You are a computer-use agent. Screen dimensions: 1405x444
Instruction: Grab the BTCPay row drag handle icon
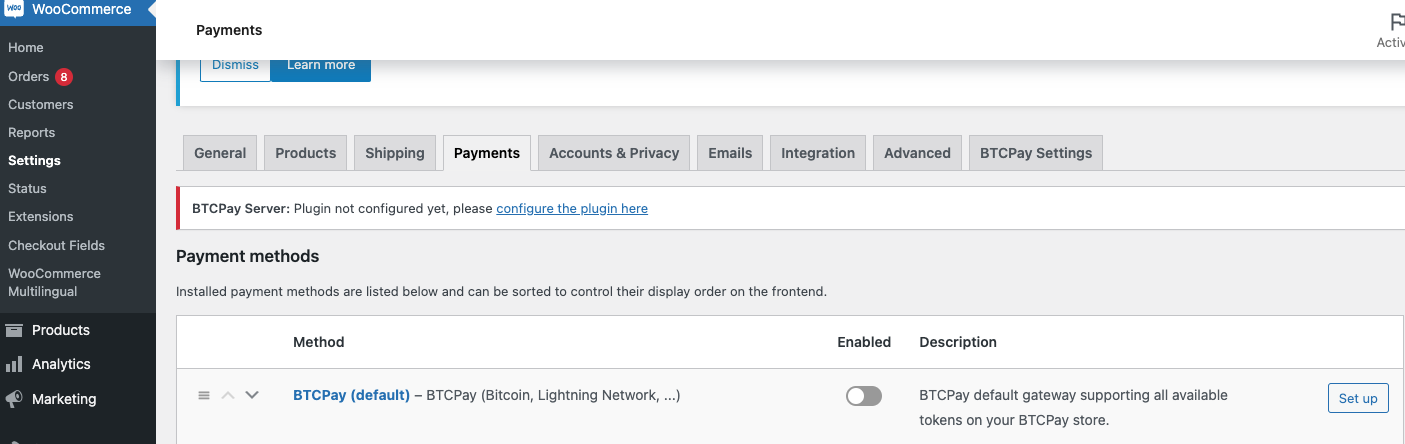tap(204, 395)
